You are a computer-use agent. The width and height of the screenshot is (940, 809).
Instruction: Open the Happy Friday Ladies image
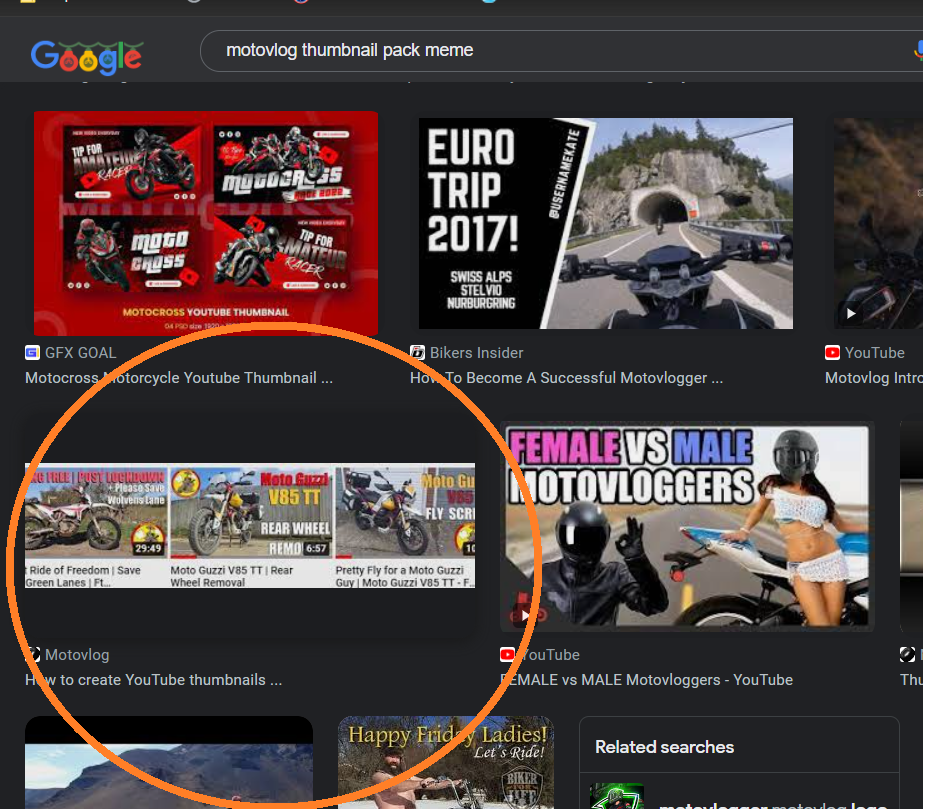click(445, 762)
